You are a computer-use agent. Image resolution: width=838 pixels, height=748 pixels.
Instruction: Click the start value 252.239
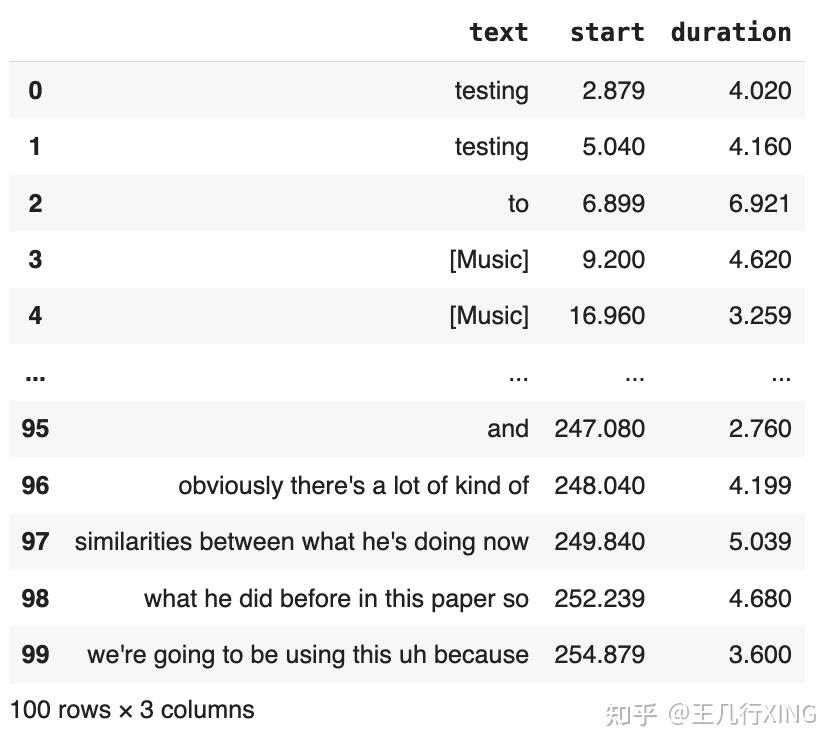point(600,598)
